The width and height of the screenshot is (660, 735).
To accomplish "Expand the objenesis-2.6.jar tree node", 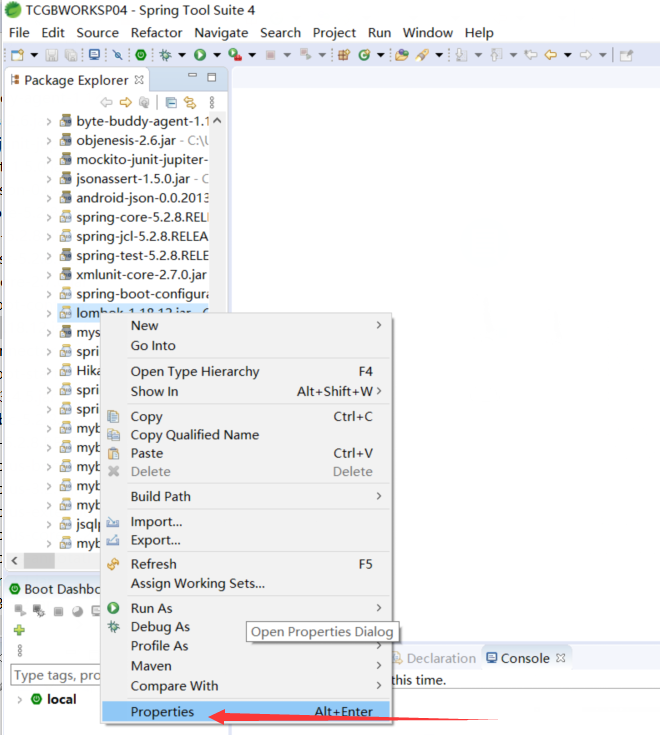I will pyautogui.click(x=49, y=141).
